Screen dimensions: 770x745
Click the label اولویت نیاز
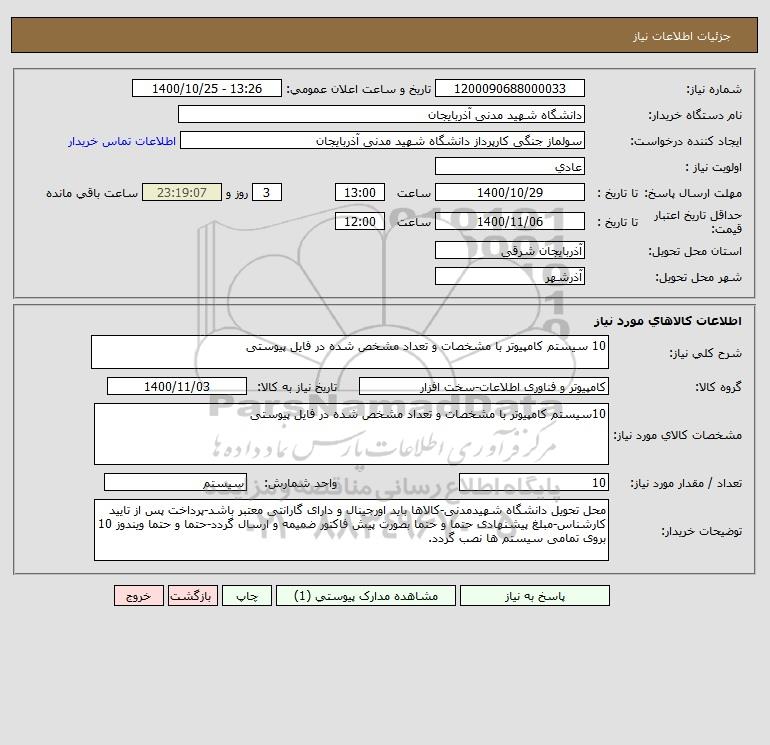click(714, 167)
